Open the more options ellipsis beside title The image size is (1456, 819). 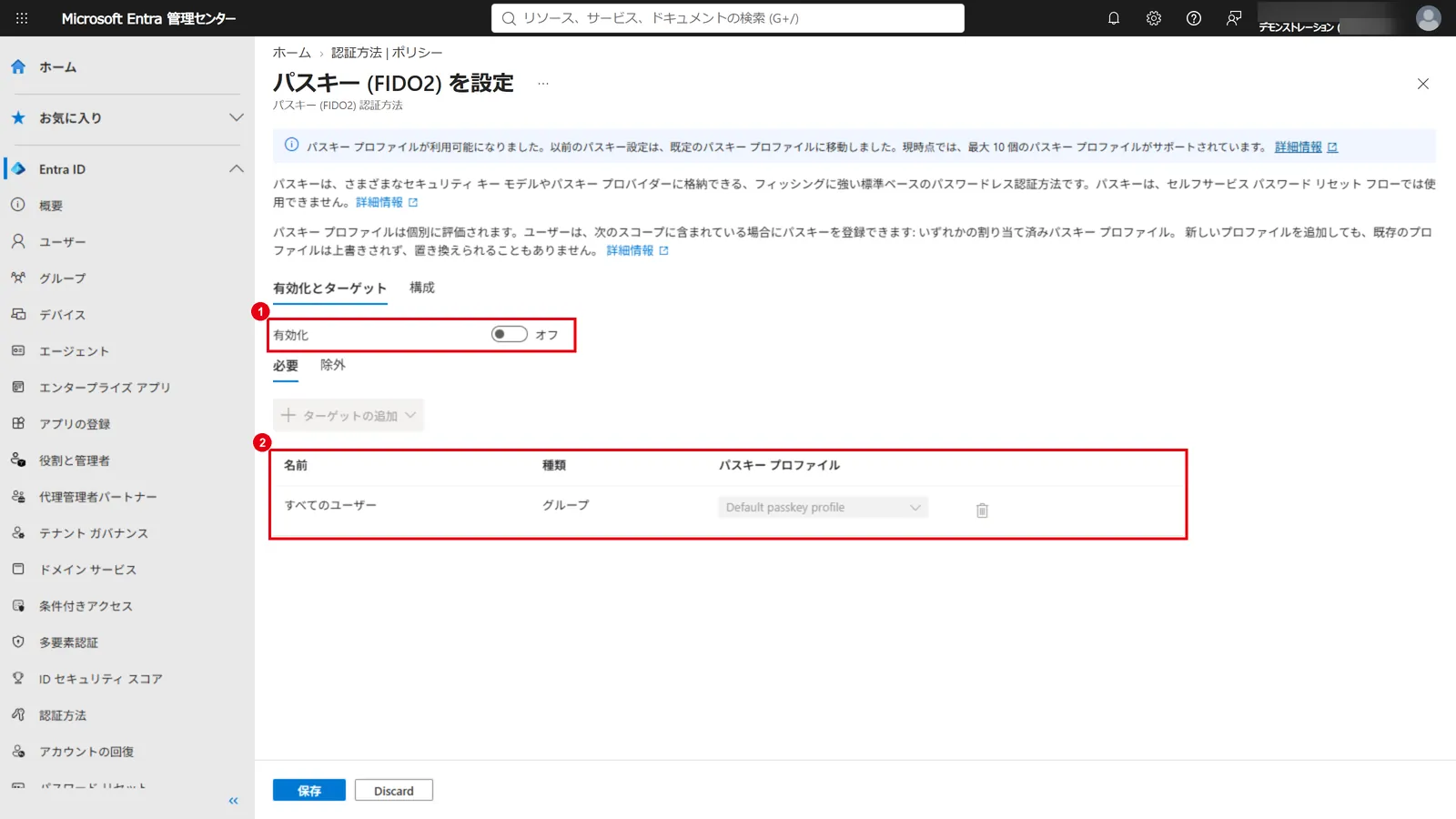543,84
